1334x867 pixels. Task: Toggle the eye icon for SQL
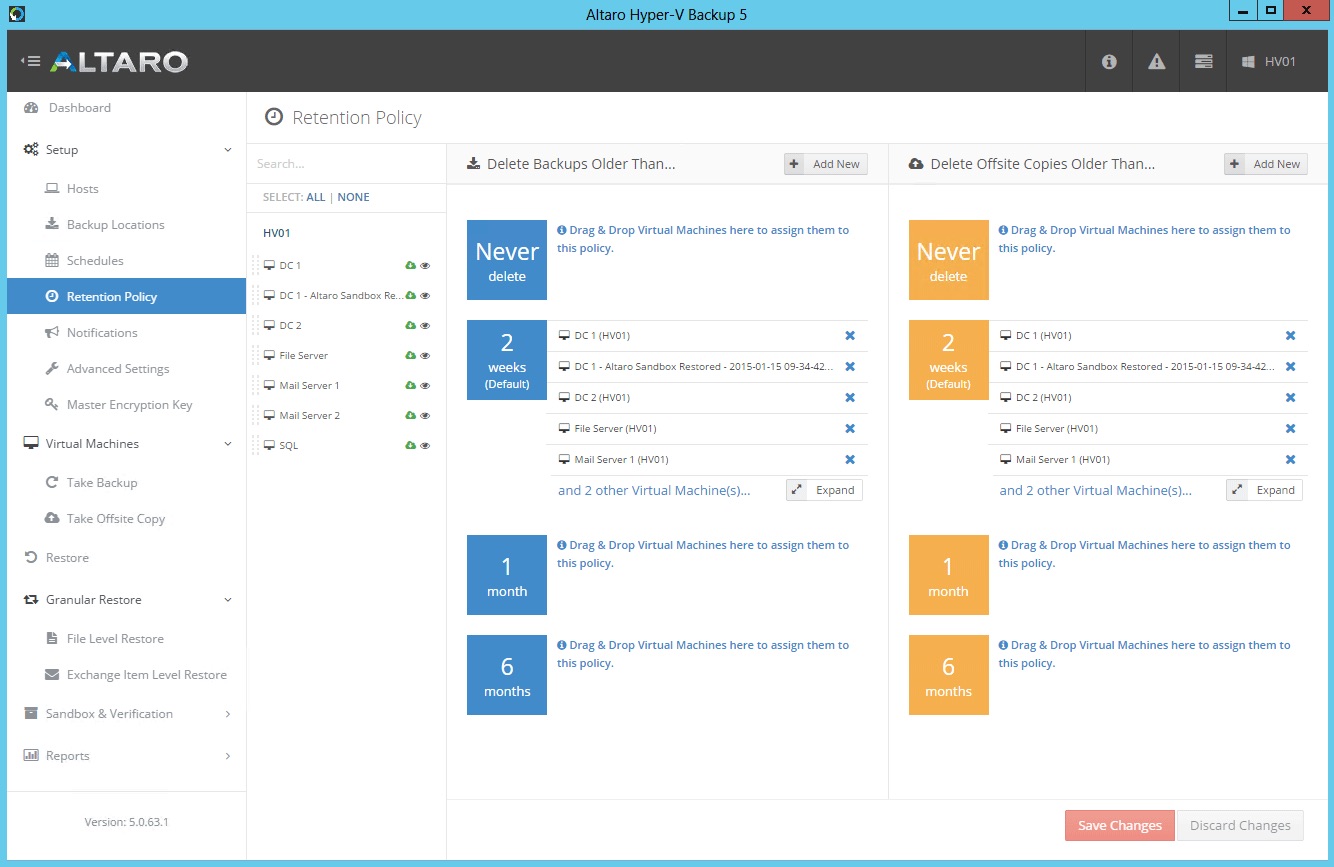click(x=425, y=446)
